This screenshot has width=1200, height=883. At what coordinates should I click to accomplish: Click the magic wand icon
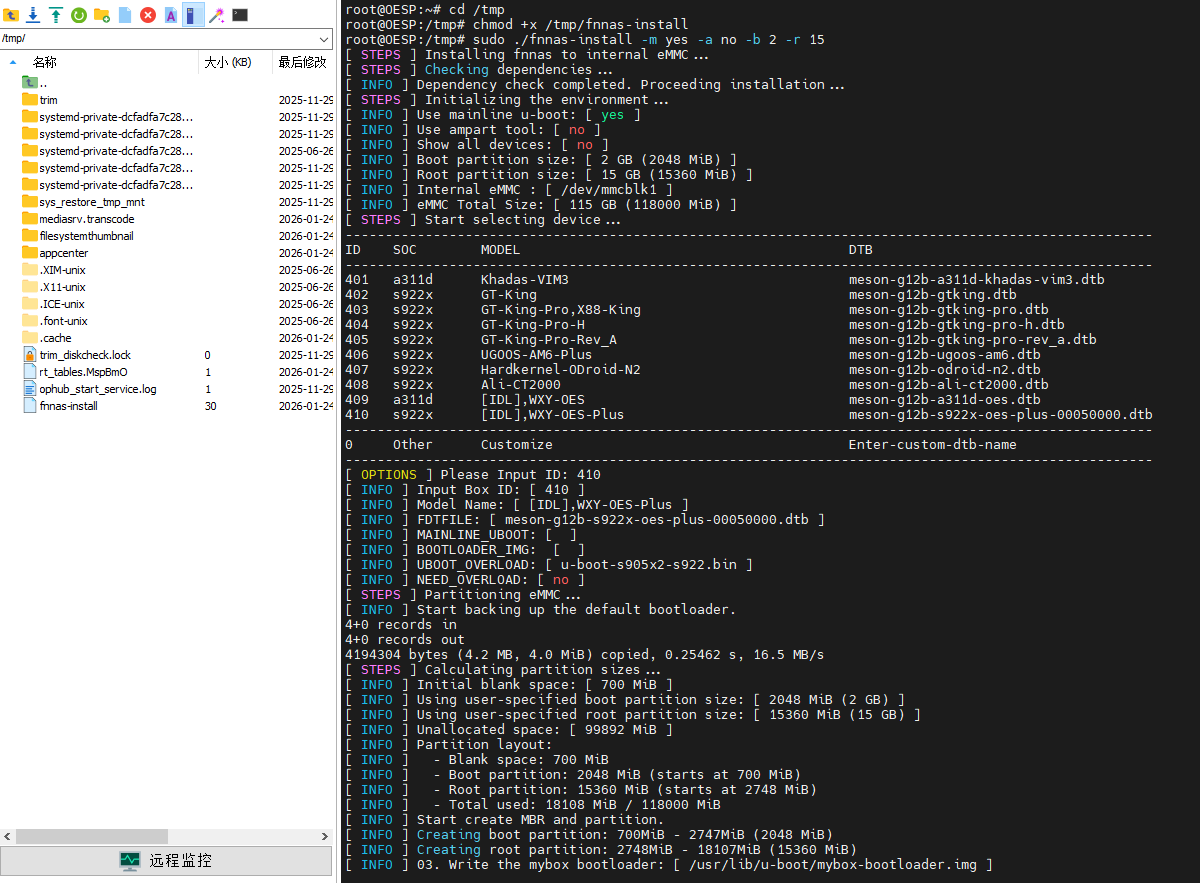pyautogui.click(x=216, y=14)
